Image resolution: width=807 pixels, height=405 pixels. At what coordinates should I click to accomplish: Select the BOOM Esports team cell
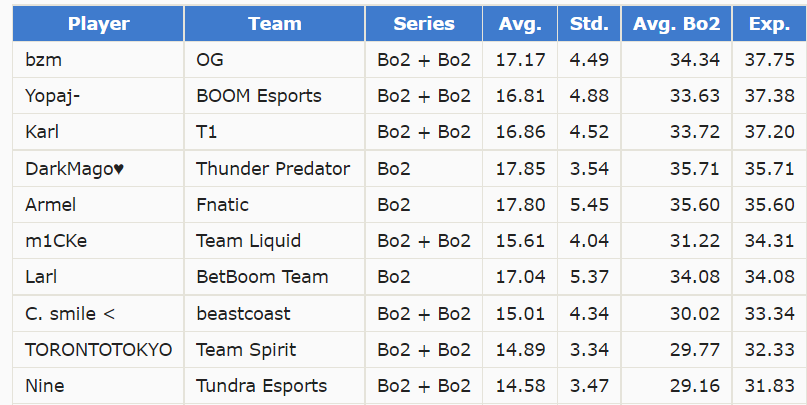point(259,96)
